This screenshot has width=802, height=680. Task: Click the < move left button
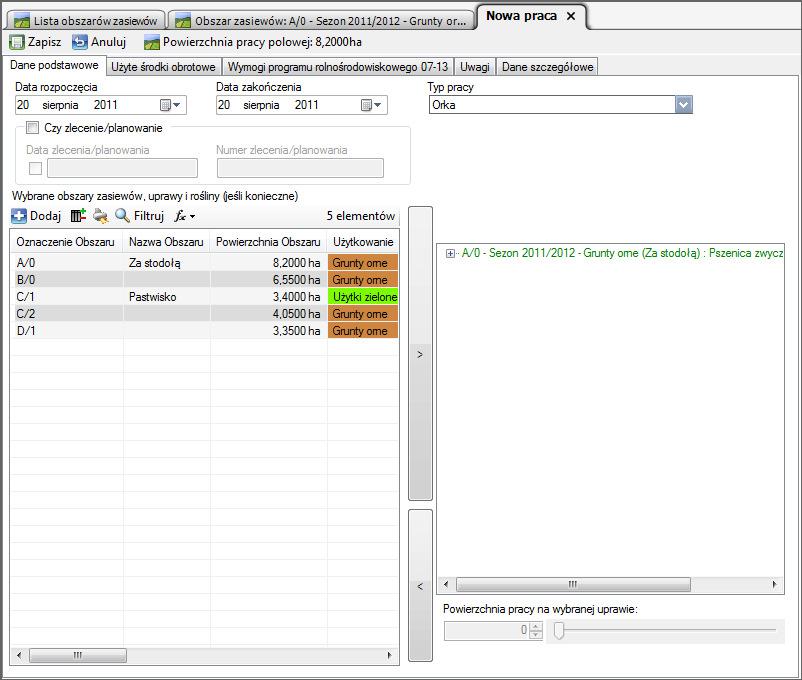pos(420,586)
